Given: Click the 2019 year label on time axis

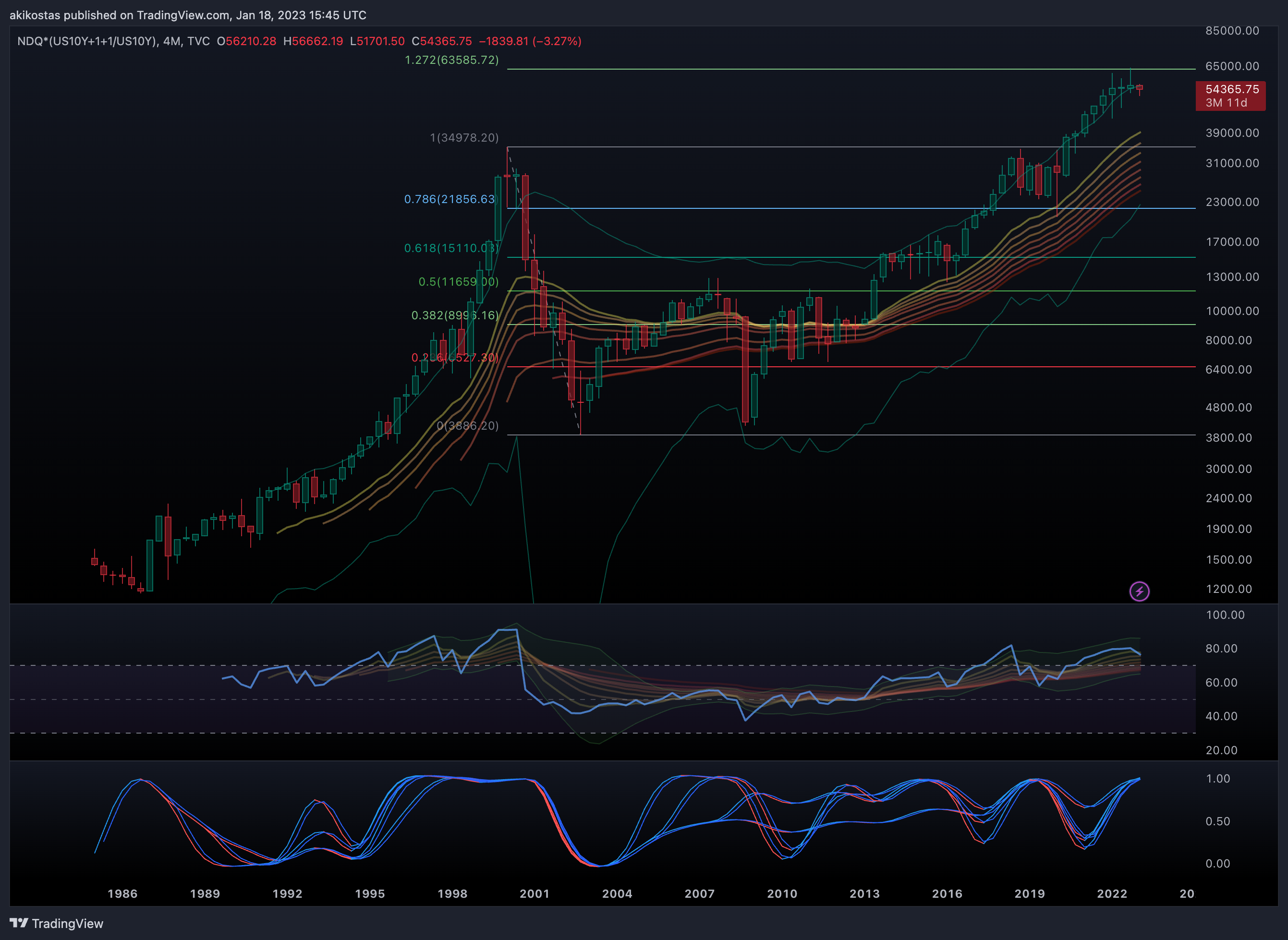Looking at the screenshot, I should [x=1030, y=893].
